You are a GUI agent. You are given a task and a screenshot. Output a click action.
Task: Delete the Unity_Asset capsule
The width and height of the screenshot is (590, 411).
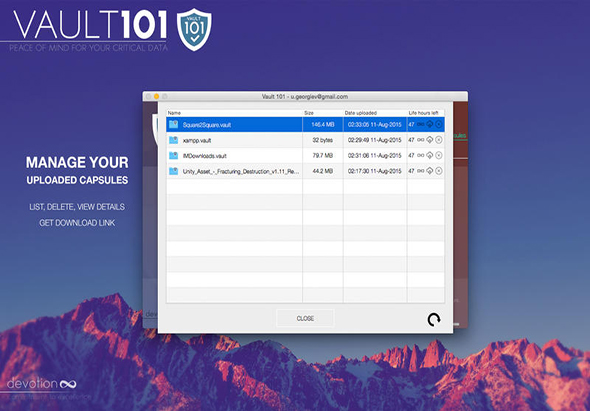pyautogui.click(x=439, y=170)
